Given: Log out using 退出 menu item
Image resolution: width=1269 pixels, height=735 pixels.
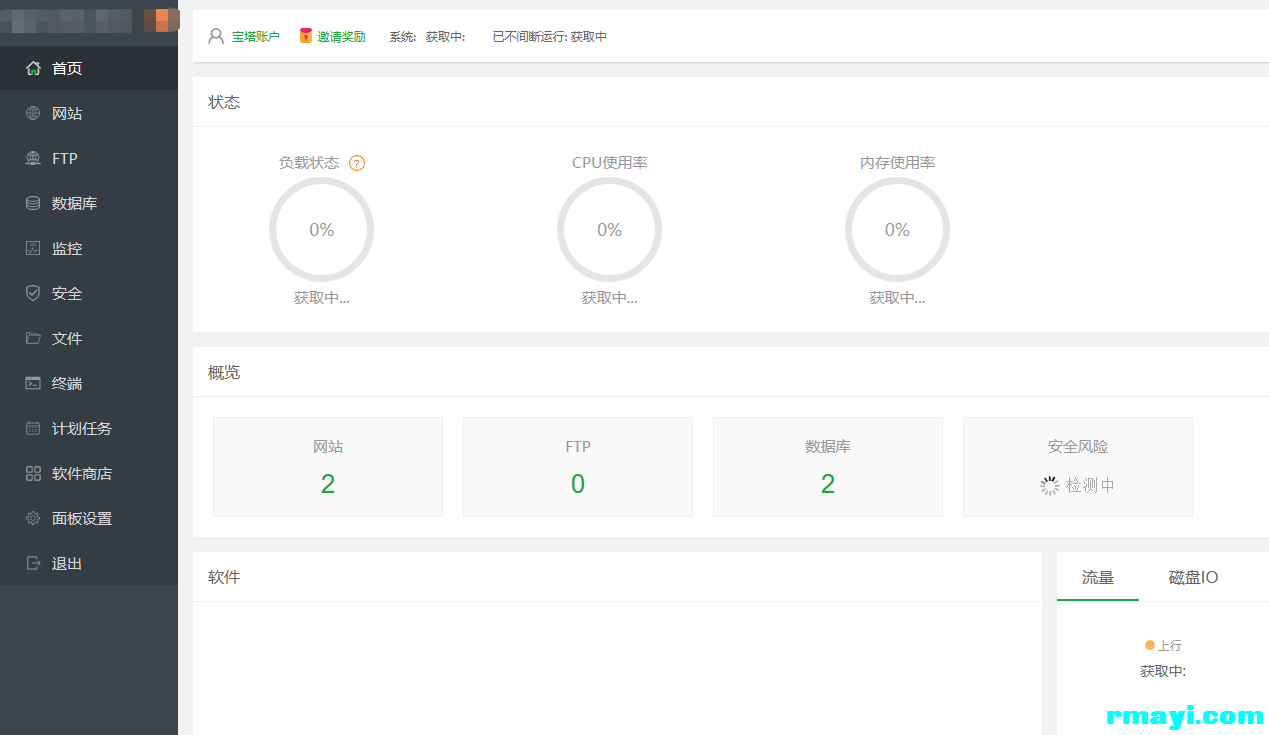Looking at the screenshot, I should coord(67,564).
